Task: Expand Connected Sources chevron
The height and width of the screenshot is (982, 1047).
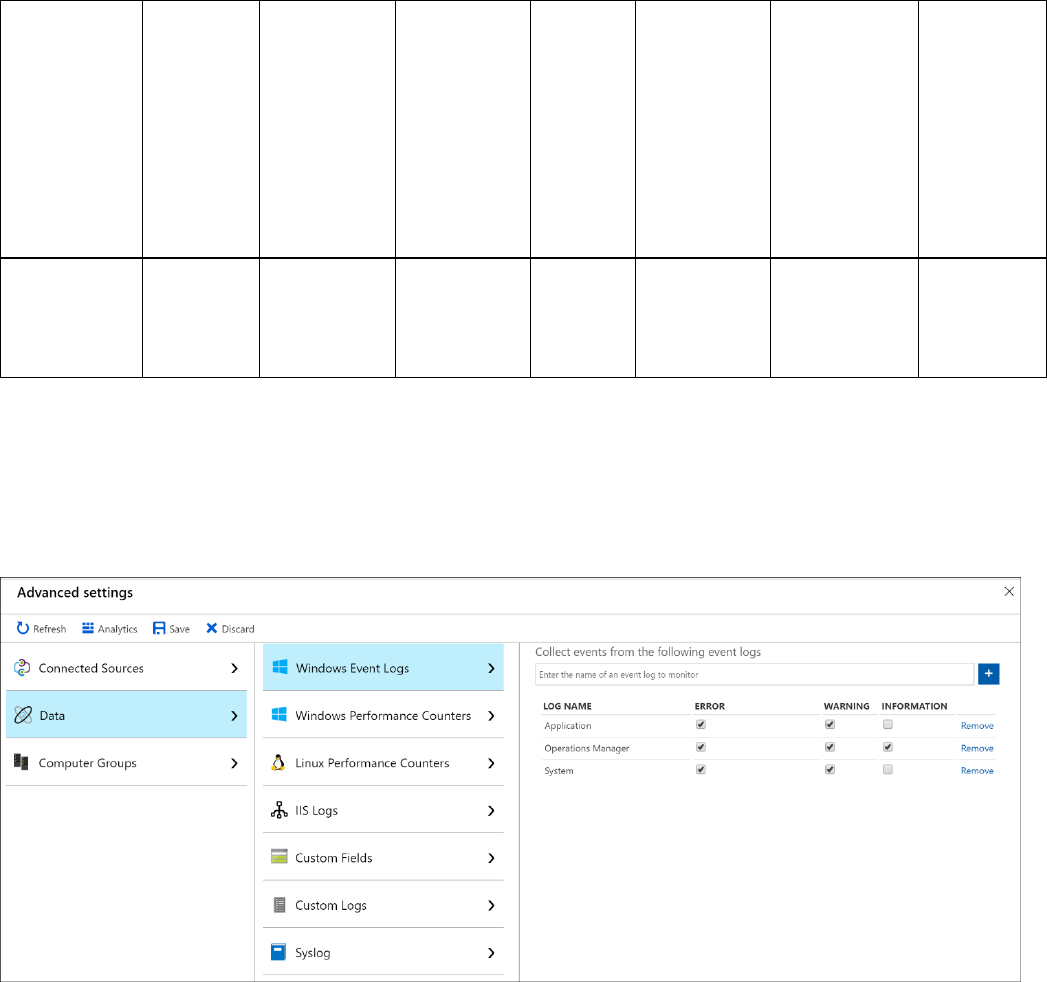Action: [234, 668]
